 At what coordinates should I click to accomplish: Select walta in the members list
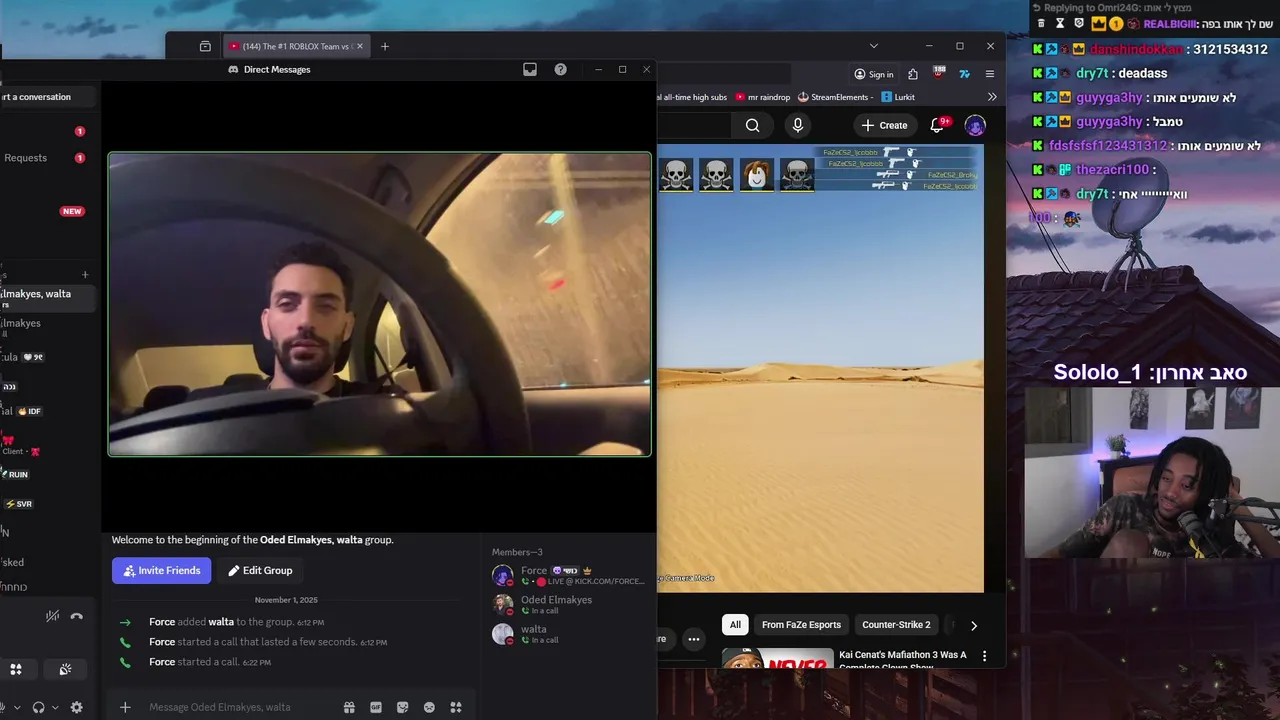point(570,634)
